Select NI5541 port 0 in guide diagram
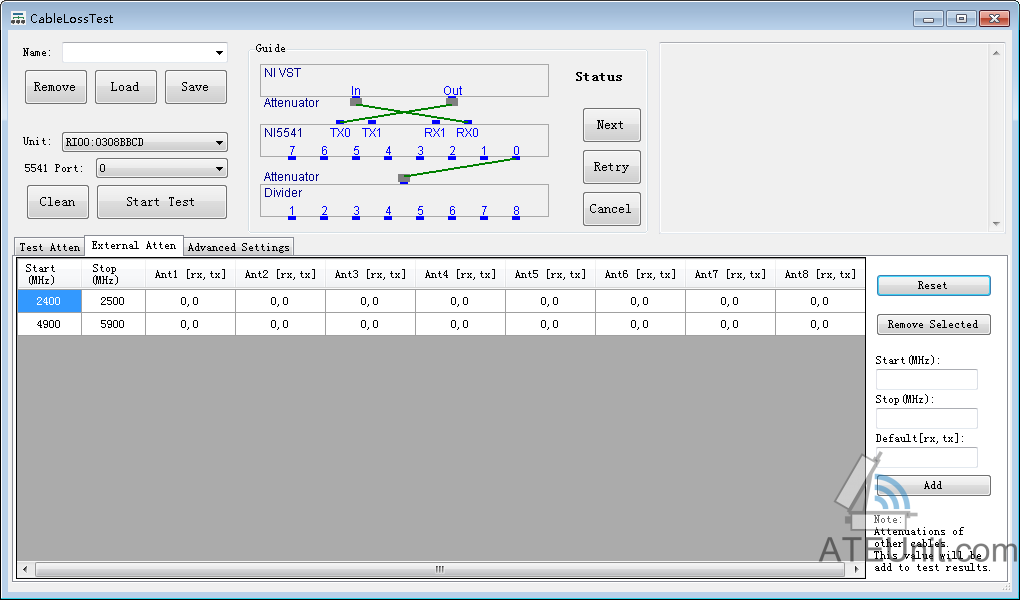1020x600 pixels. (516, 152)
